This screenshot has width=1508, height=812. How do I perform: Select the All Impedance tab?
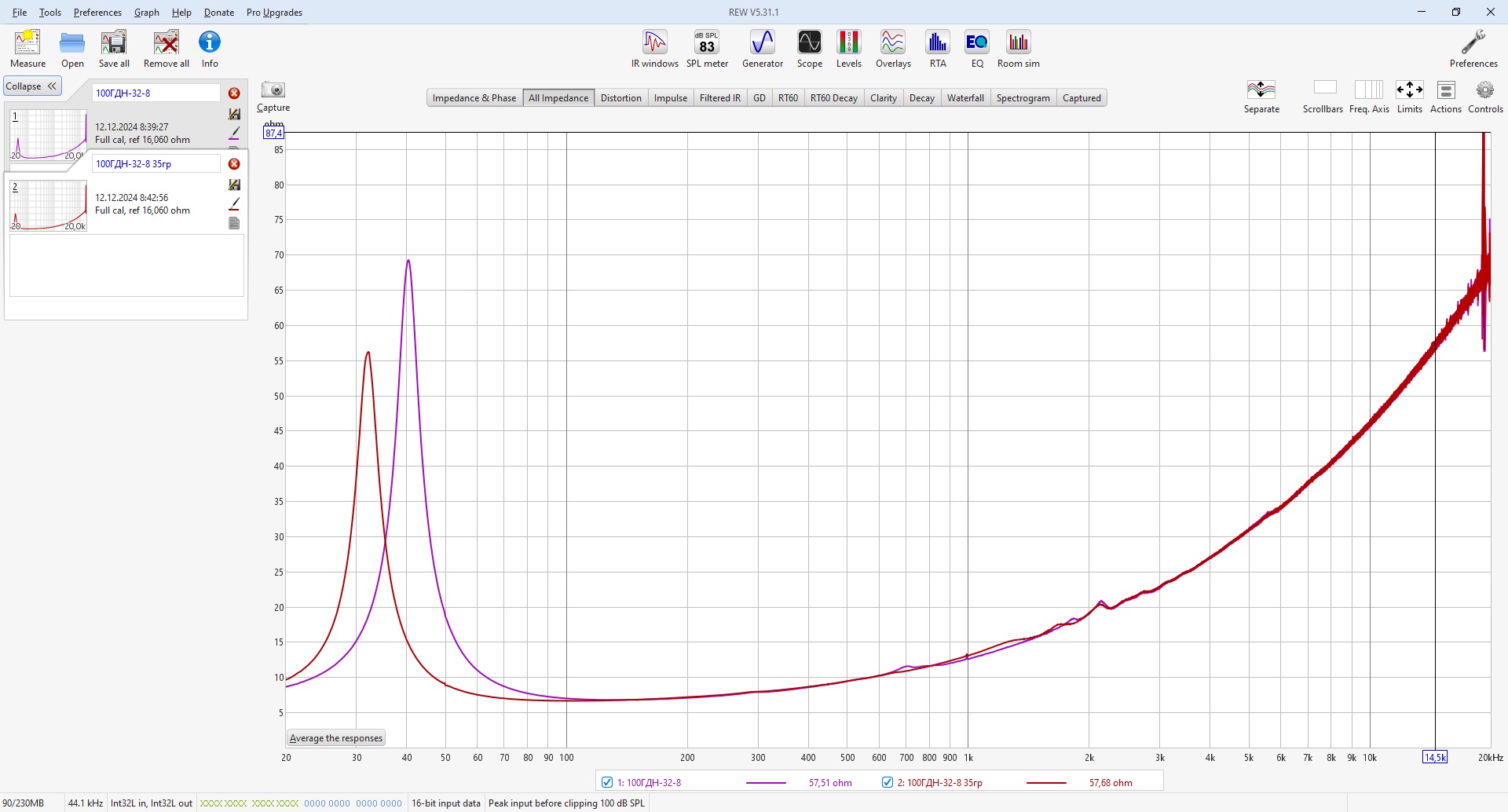558,98
